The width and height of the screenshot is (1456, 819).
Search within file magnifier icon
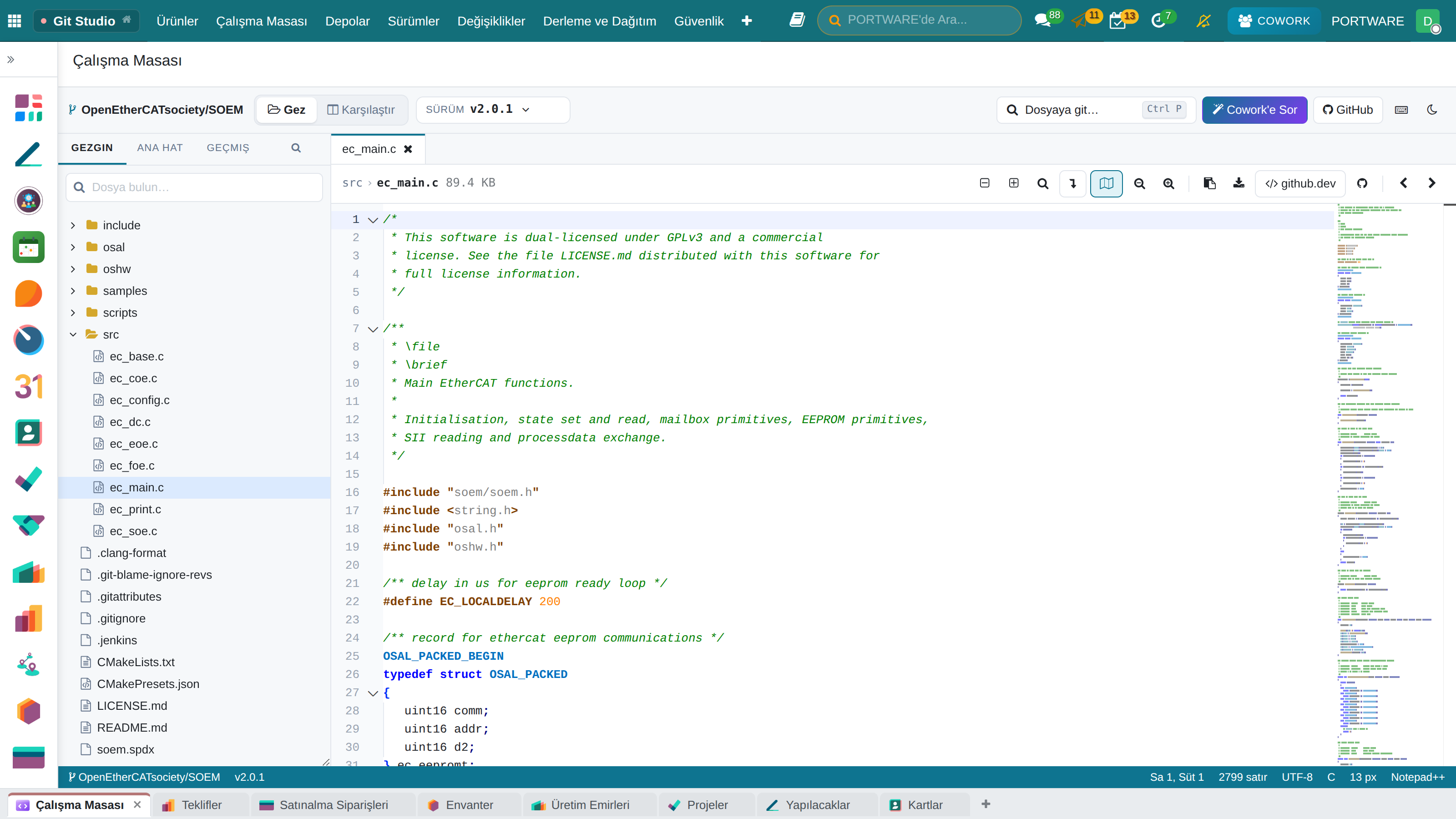pyautogui.click(x=1043, y=183)
